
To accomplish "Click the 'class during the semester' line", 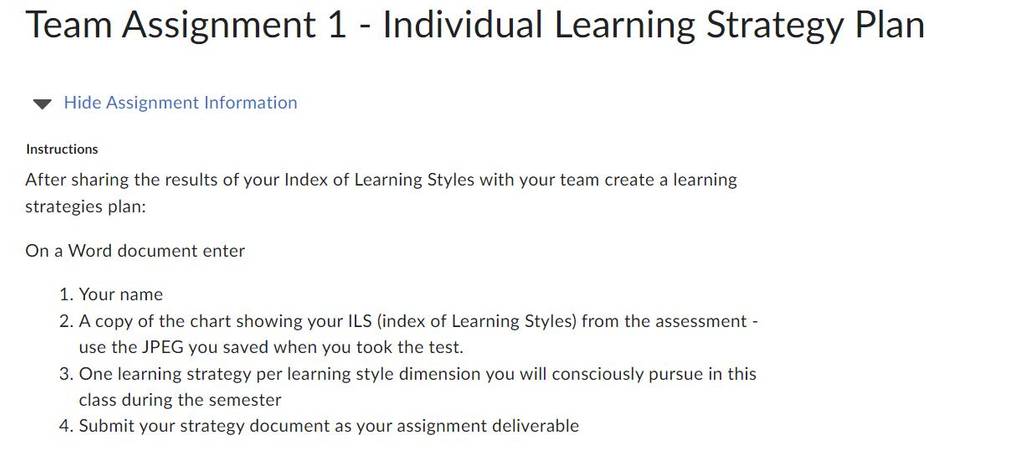I will 180,400.
